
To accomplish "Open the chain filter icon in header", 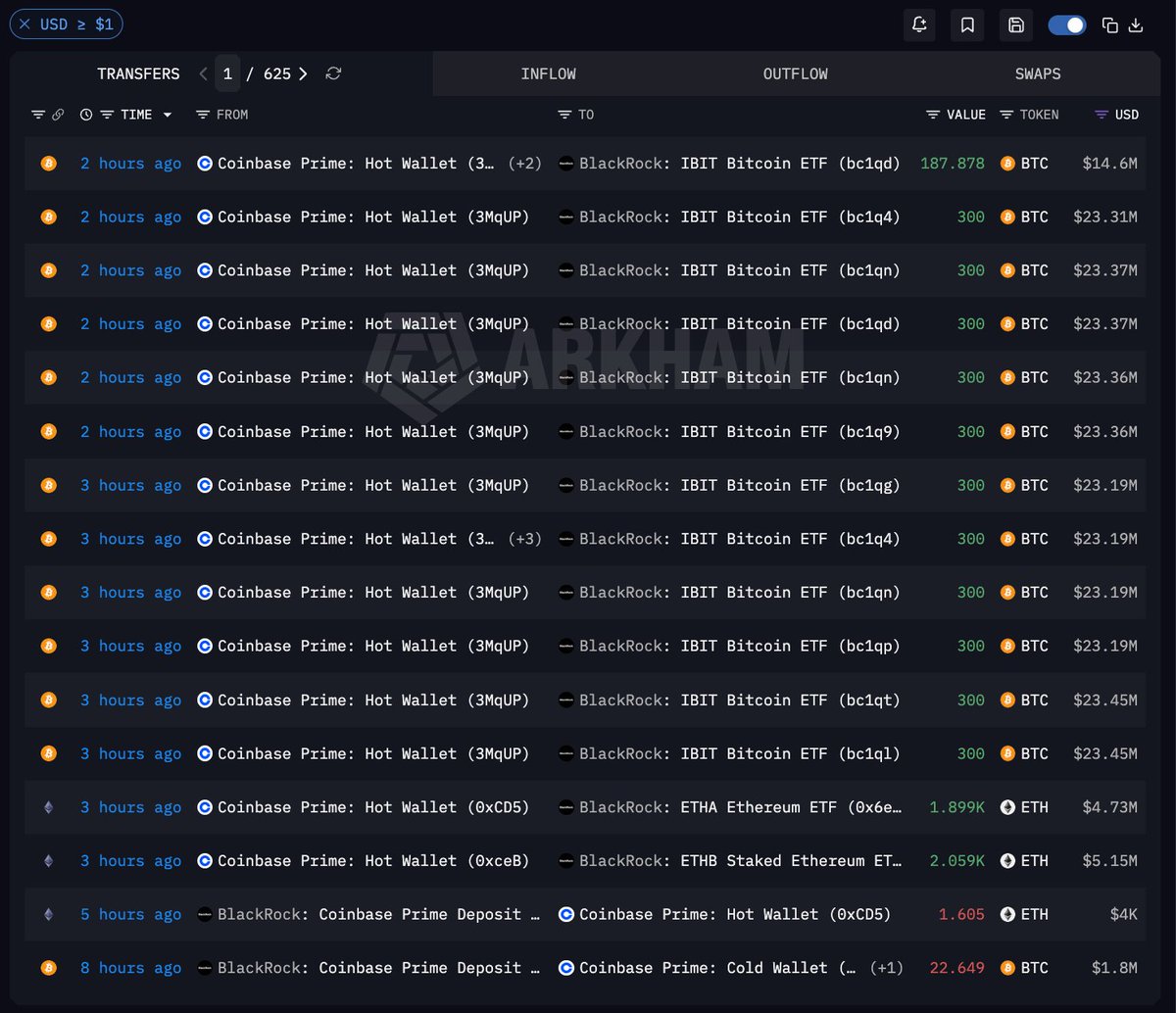I will [x=38, y=115].
